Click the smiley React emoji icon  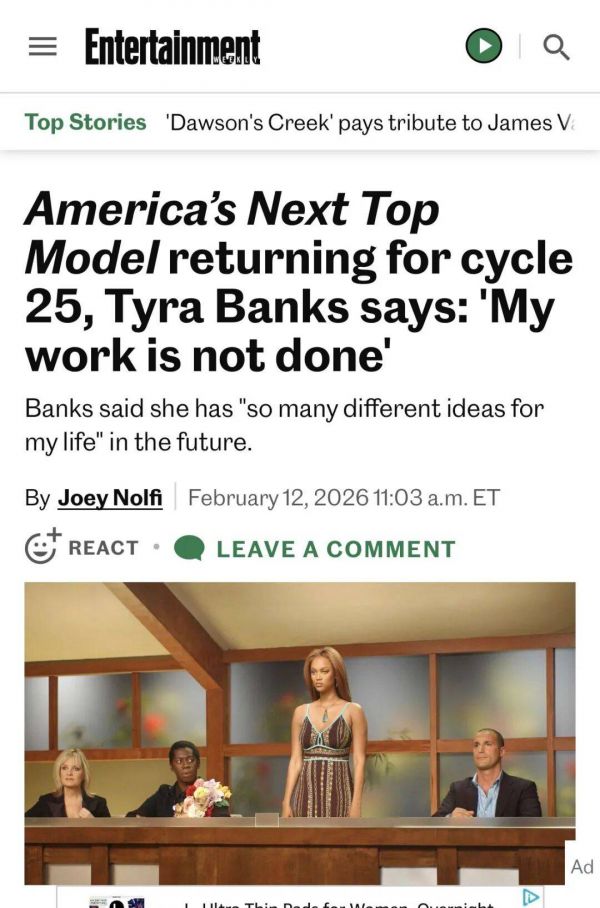point(40,547)
